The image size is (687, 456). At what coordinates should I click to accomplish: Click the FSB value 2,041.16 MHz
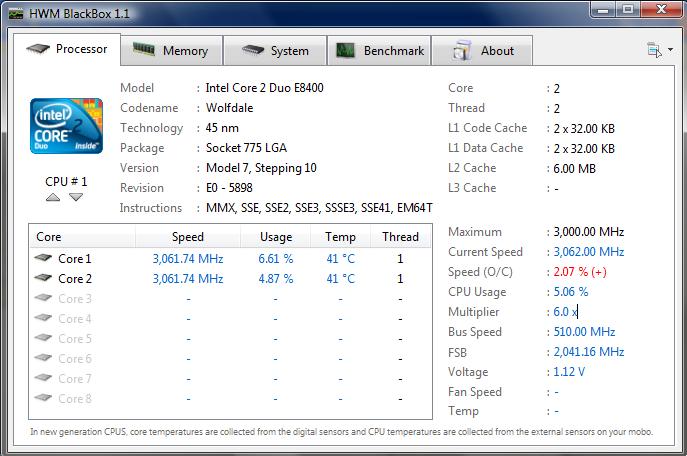[x=588, y=352]
